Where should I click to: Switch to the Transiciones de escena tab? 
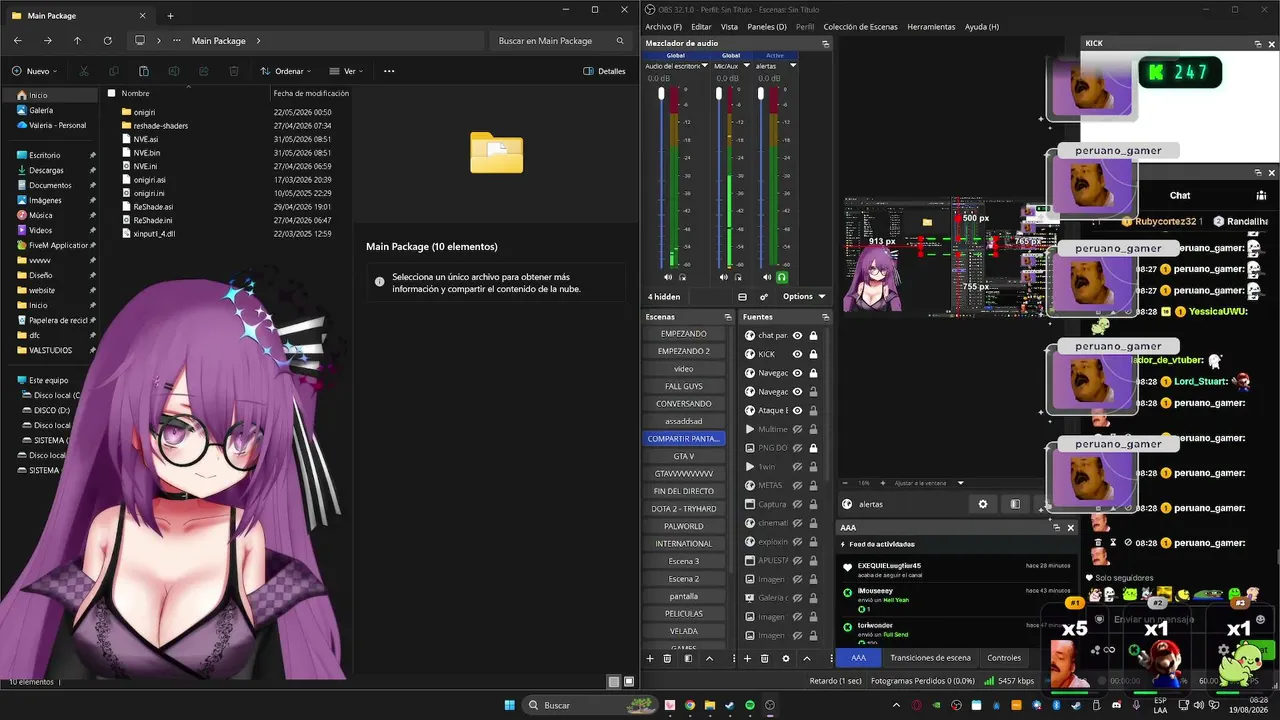pos(930,658)
